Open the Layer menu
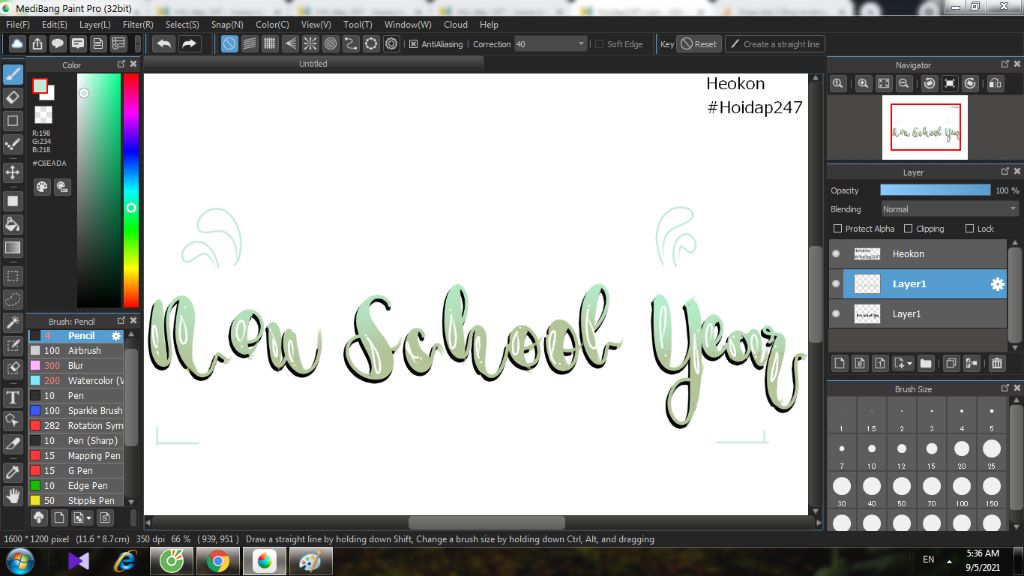 coord(95,25)
